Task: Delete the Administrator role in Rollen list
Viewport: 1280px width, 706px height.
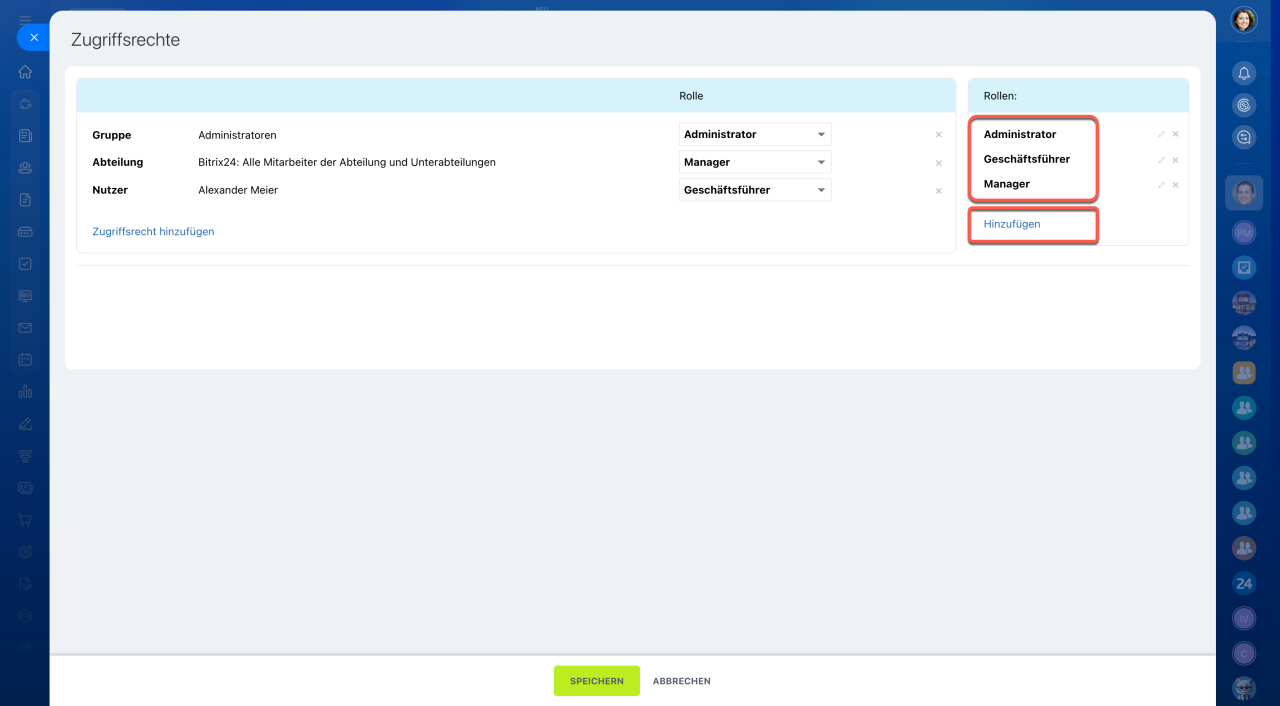Action: 1175,134
